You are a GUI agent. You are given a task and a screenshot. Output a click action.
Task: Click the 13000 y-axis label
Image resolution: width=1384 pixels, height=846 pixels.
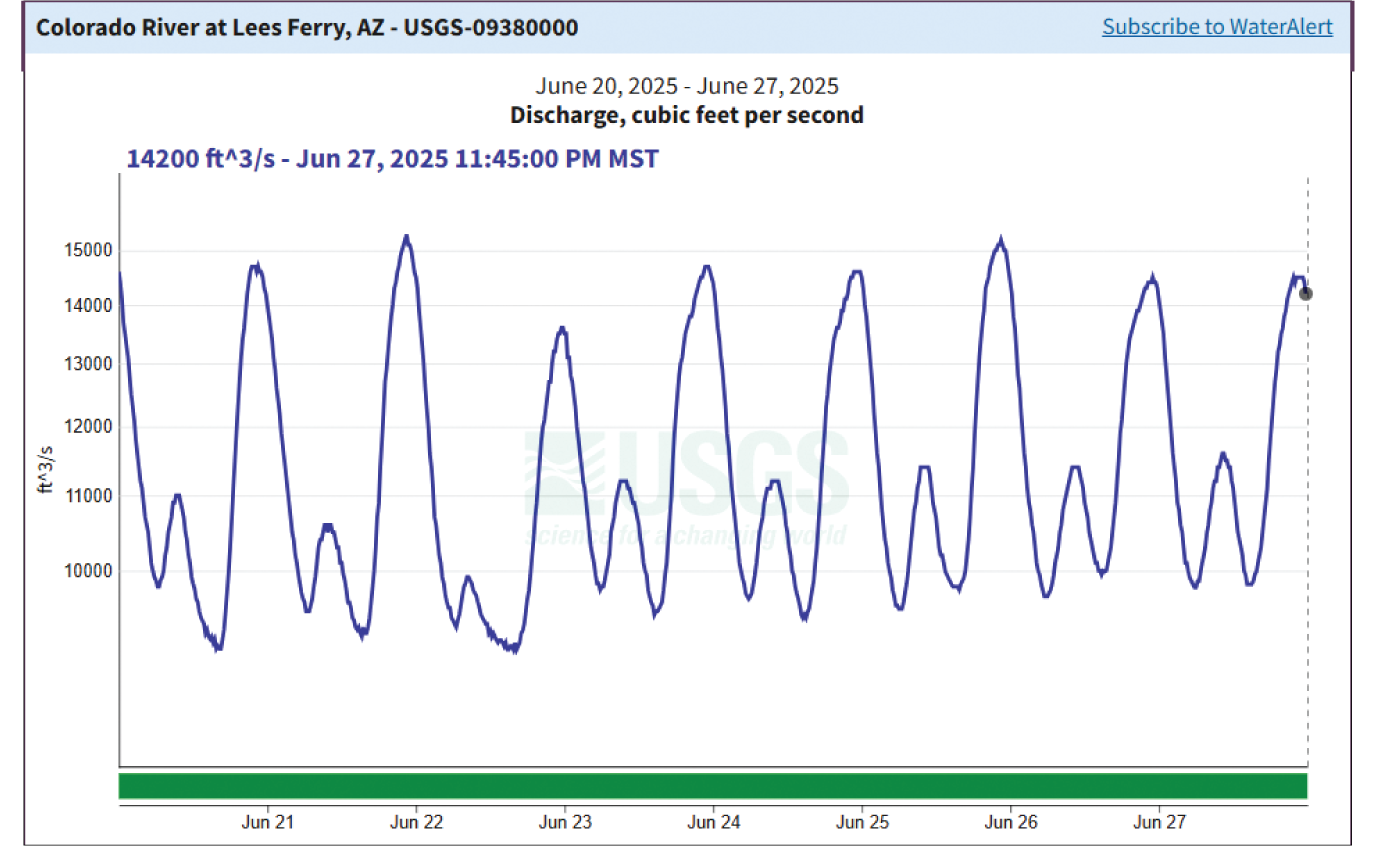pyautogui.click(x=86, y=364)
